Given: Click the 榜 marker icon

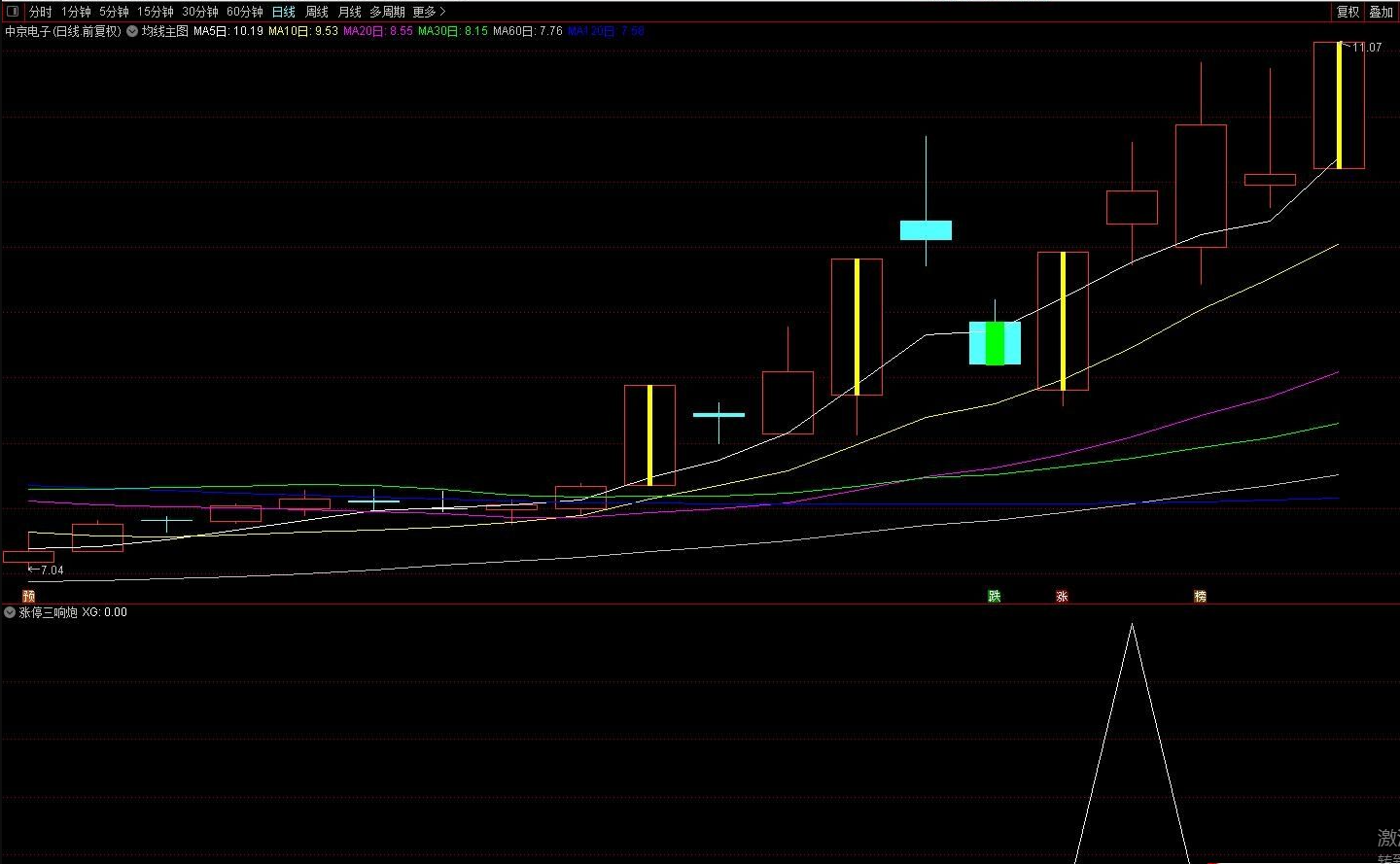Looking at the screenshot, I should pyautogui.click(x=1201, y=596).
